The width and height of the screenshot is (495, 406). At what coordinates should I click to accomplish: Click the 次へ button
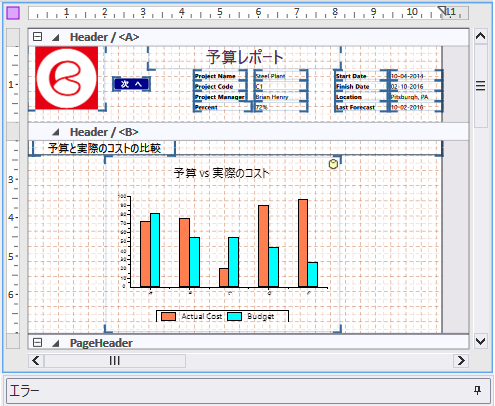131,84
